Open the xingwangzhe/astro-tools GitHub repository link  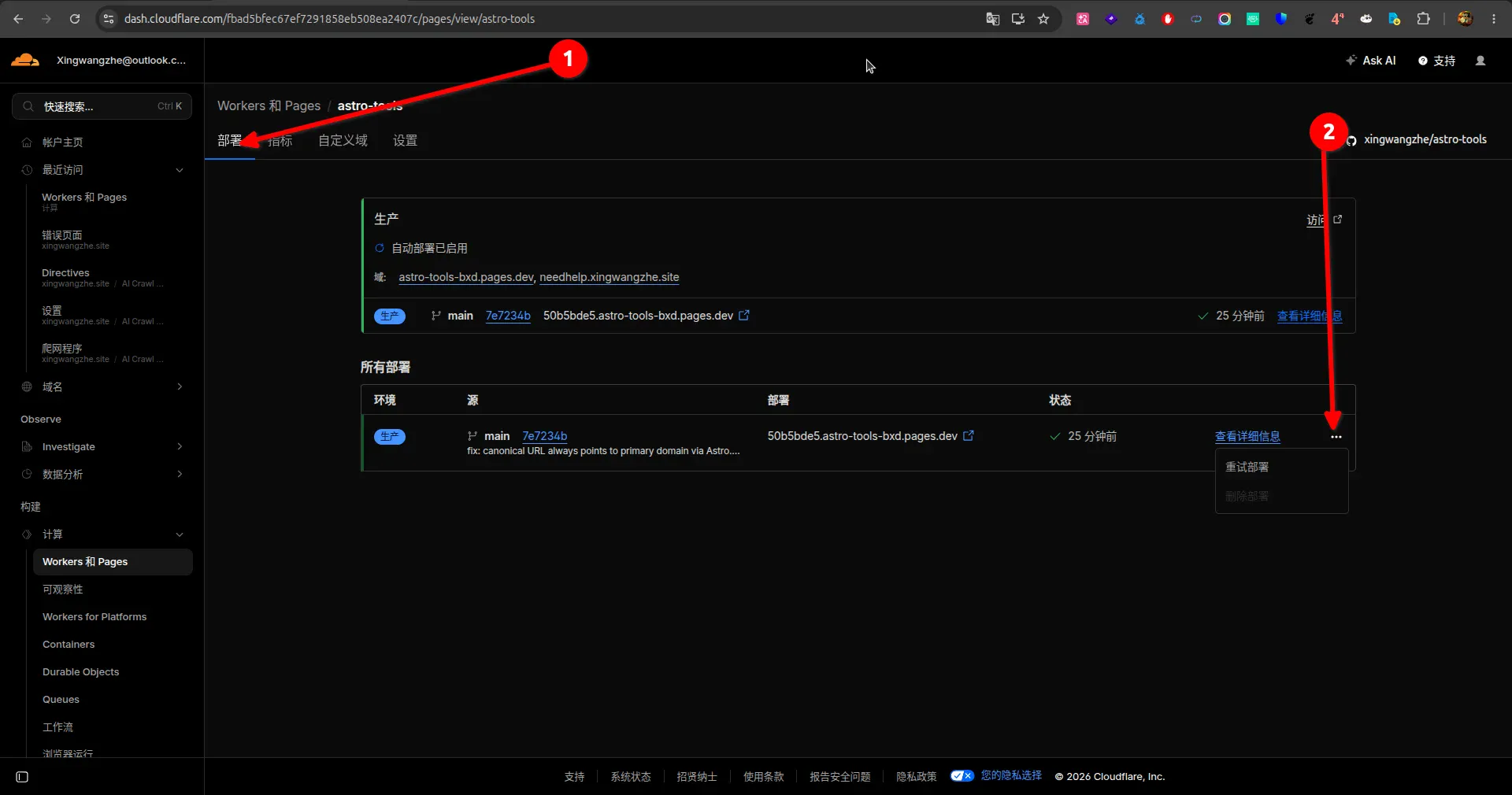(x=1417, y=139)
